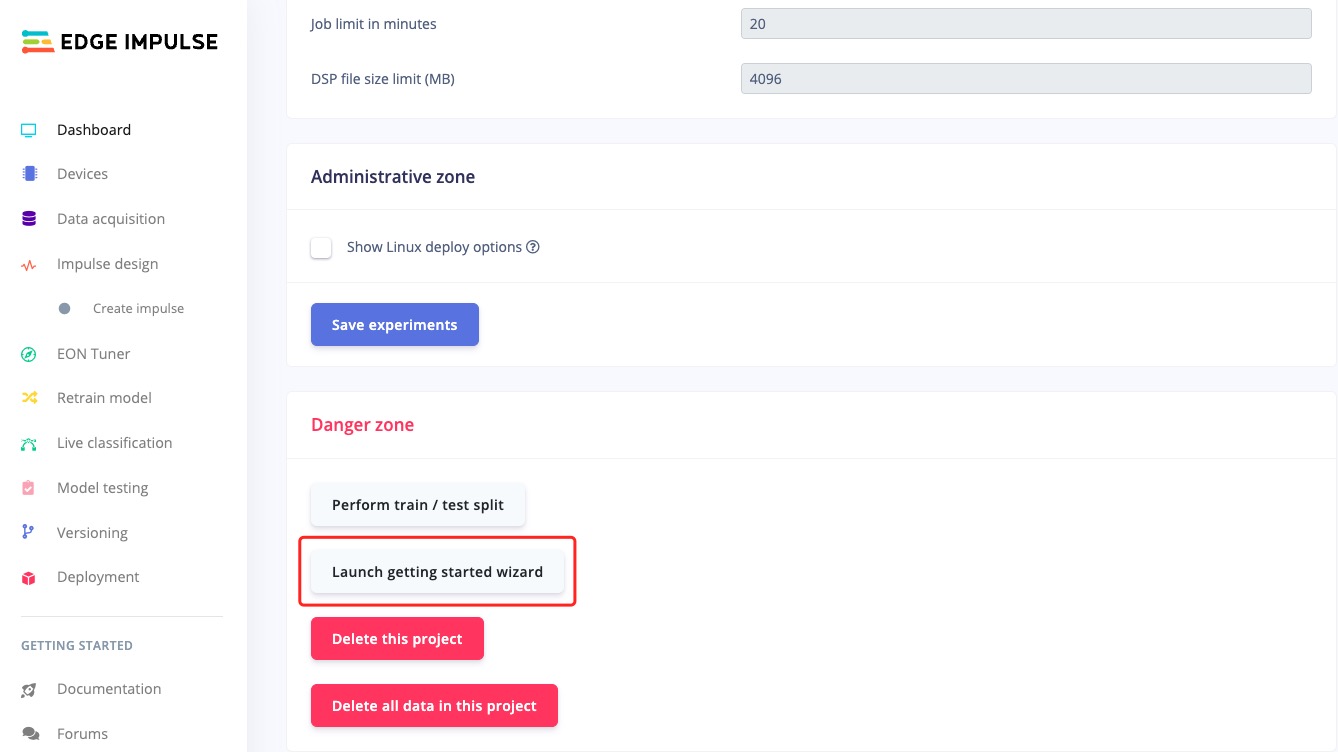Open the Forums sidebar item

coord(82,734)
